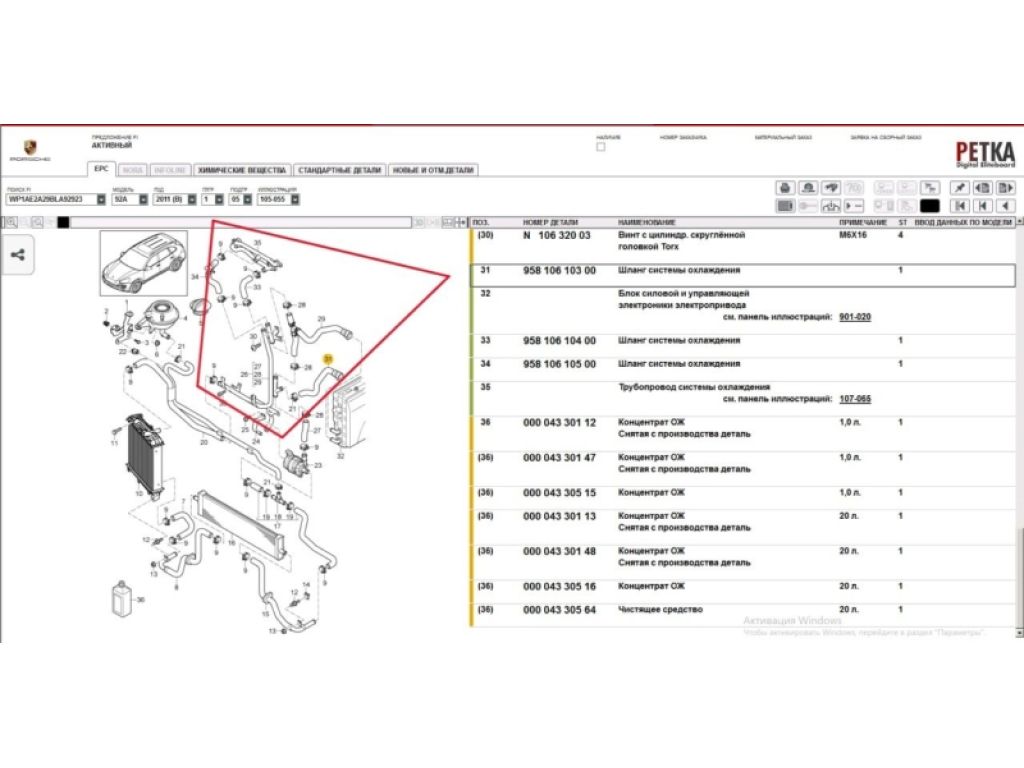Screen dimensions: 1024x768
Task: Click the zoom-in magnifier above the diagram
Action: (x=10, y=222)
